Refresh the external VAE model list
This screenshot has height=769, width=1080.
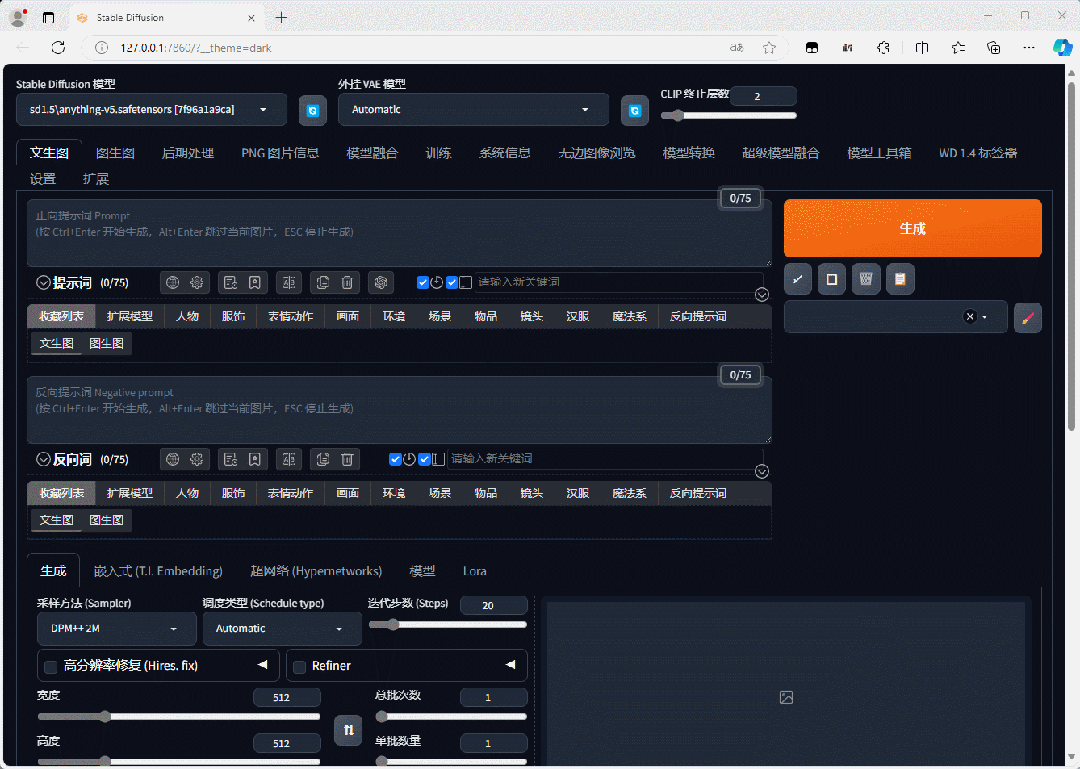pyautogui.click(x=634, y=110)
